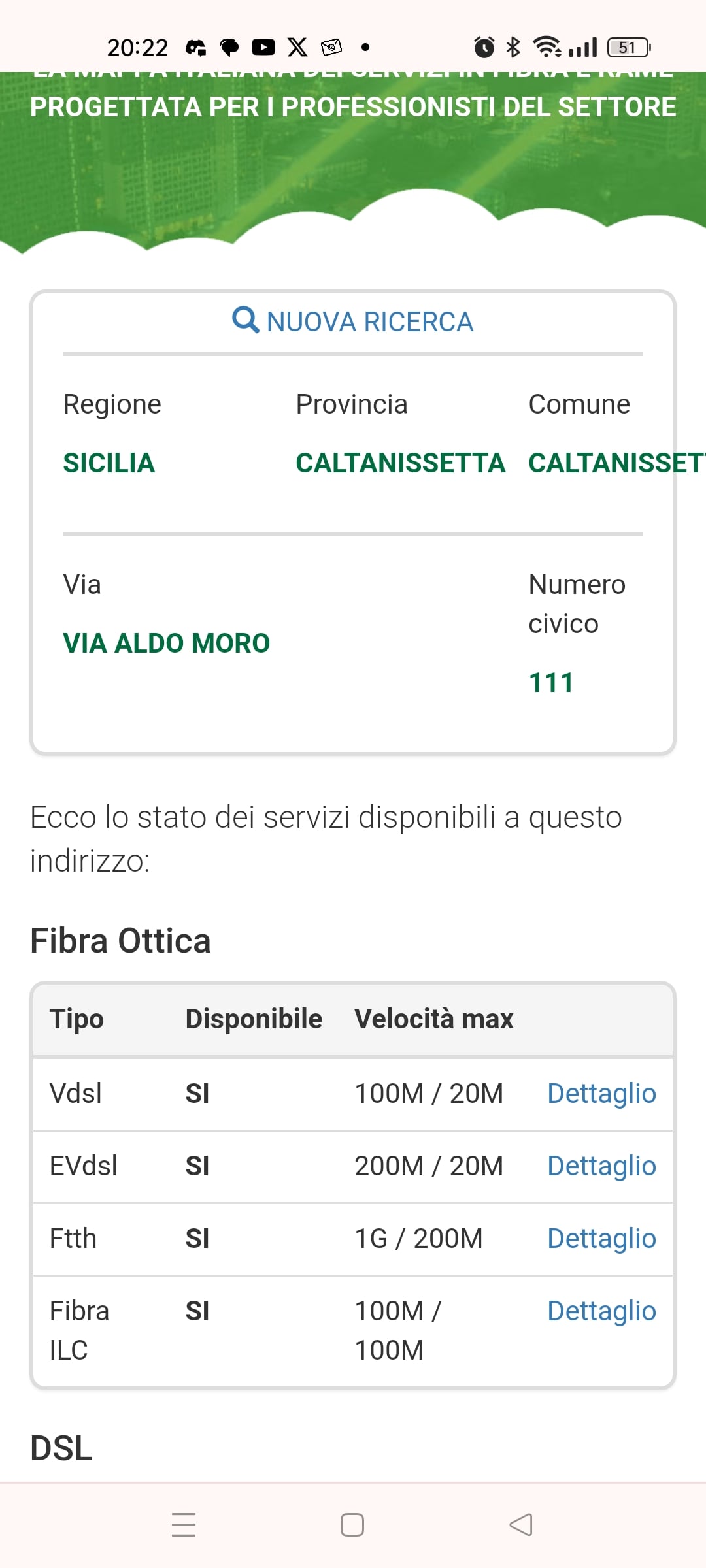Viewport: 706px width, 1568px height.
Task: Tap the YouTube notification icon in status bar
Action: pos(263,47)
